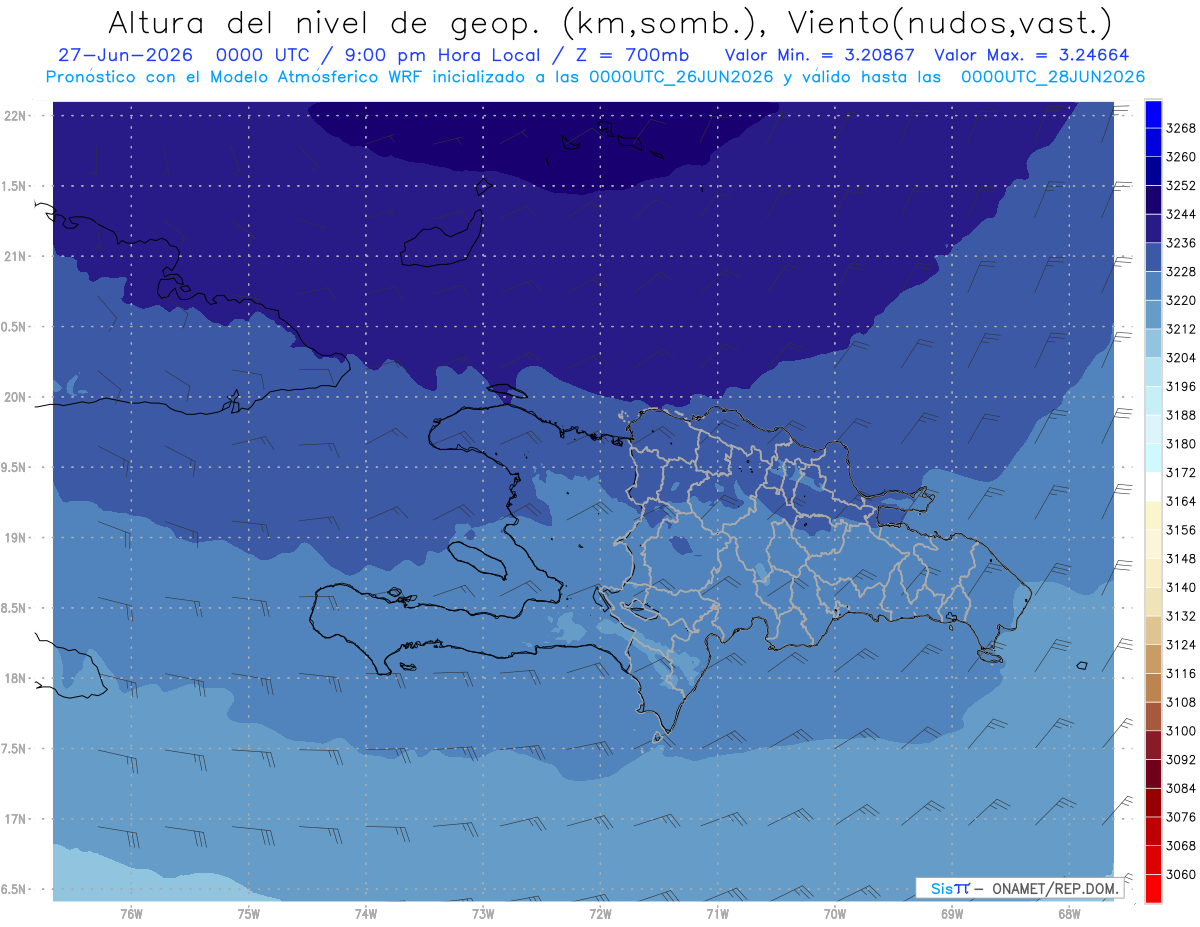Click the 19N latitude label

coord(15,538)
